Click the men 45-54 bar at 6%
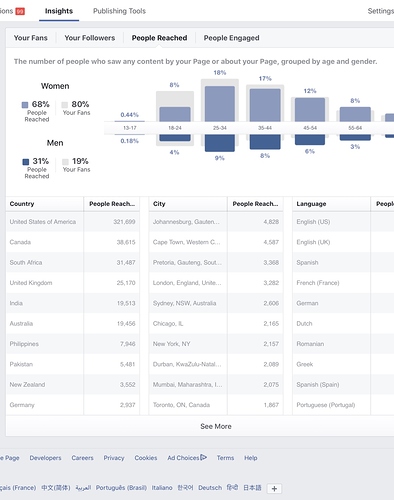The width and height of the screenshot is (394, 500). click(x=310, y=140)
